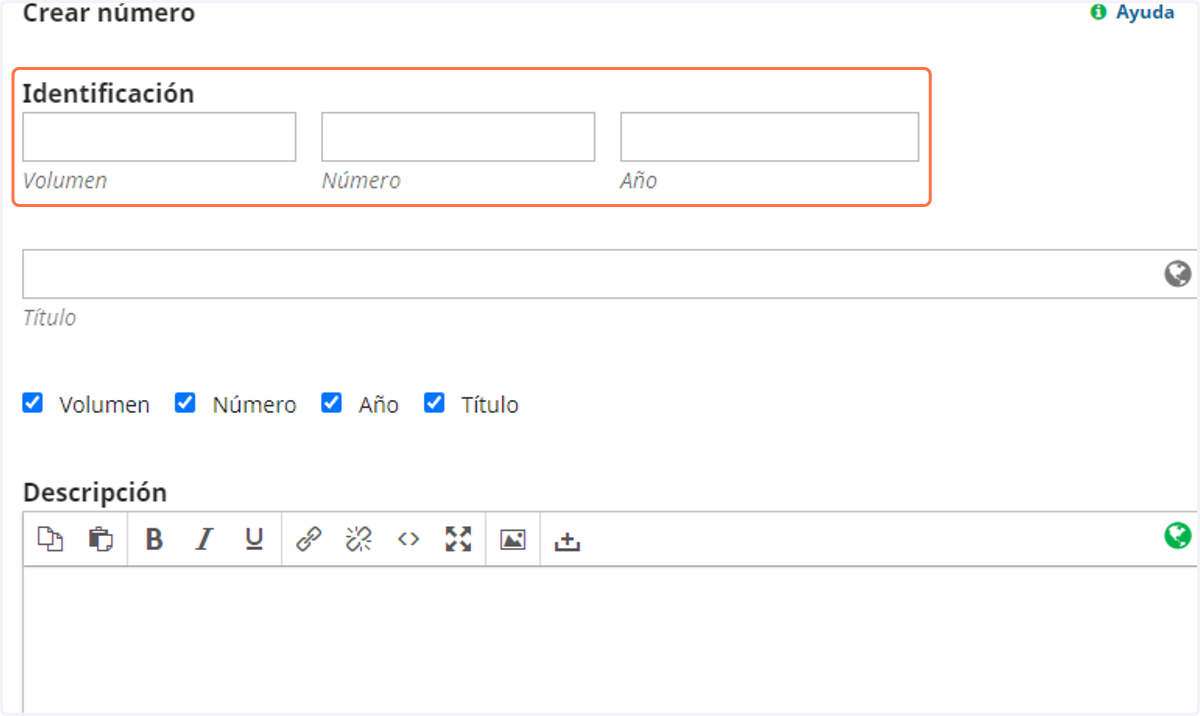This screenshot has width=1200, height=716.
Task: Click the Copy icon in Descripción toolbar
Action: [x=50, y=539]
